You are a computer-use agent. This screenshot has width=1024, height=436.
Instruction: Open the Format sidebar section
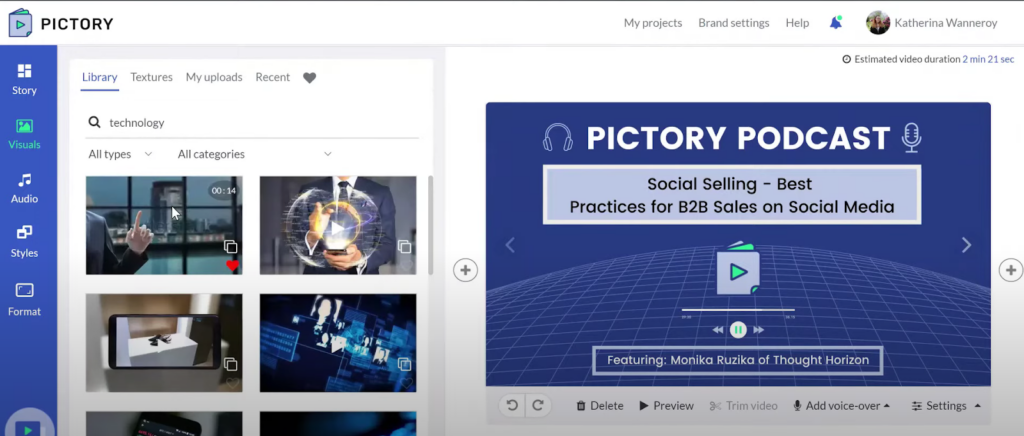pyautogui.click(x=24, y=300)
